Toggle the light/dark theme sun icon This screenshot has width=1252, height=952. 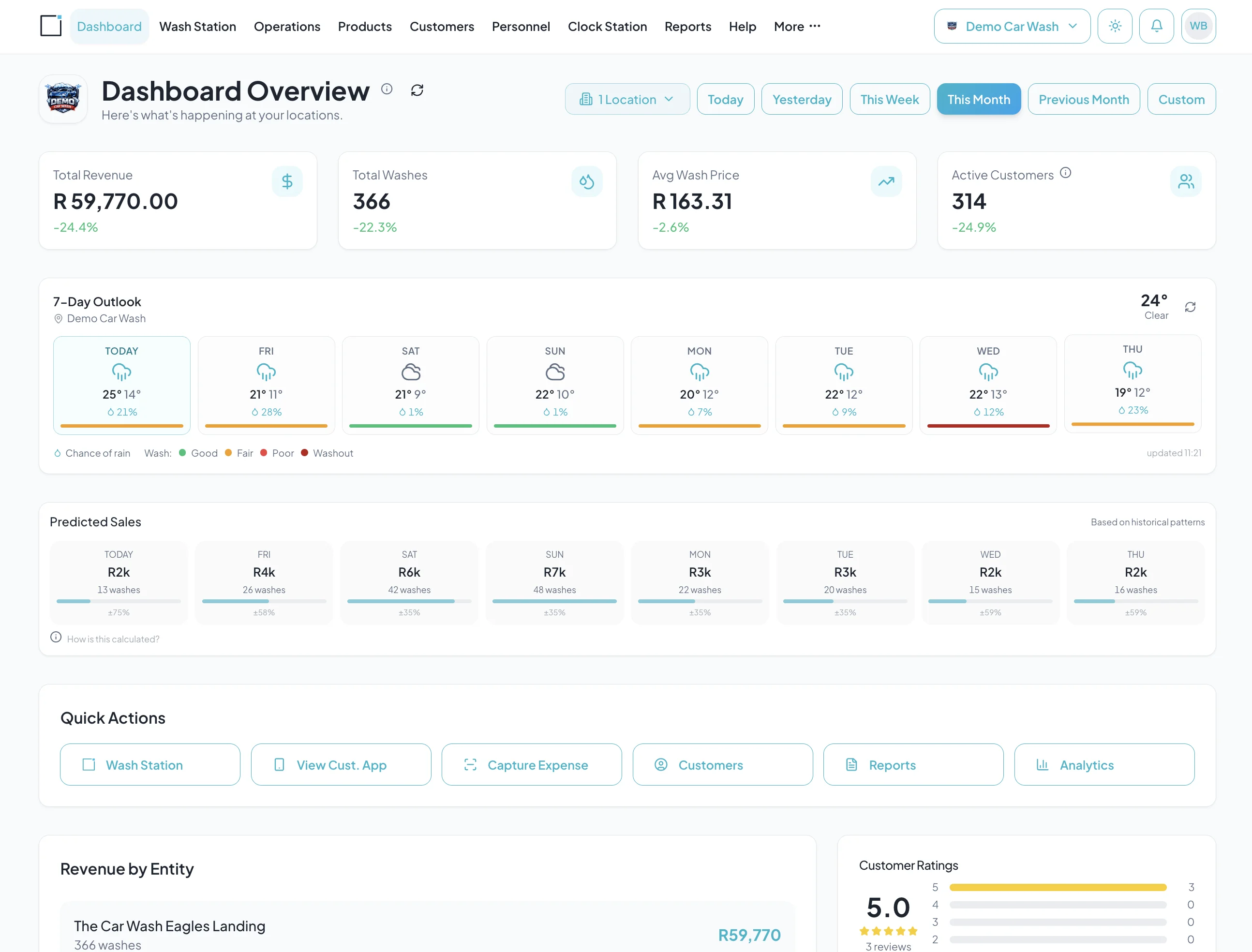coord(1115,26)
